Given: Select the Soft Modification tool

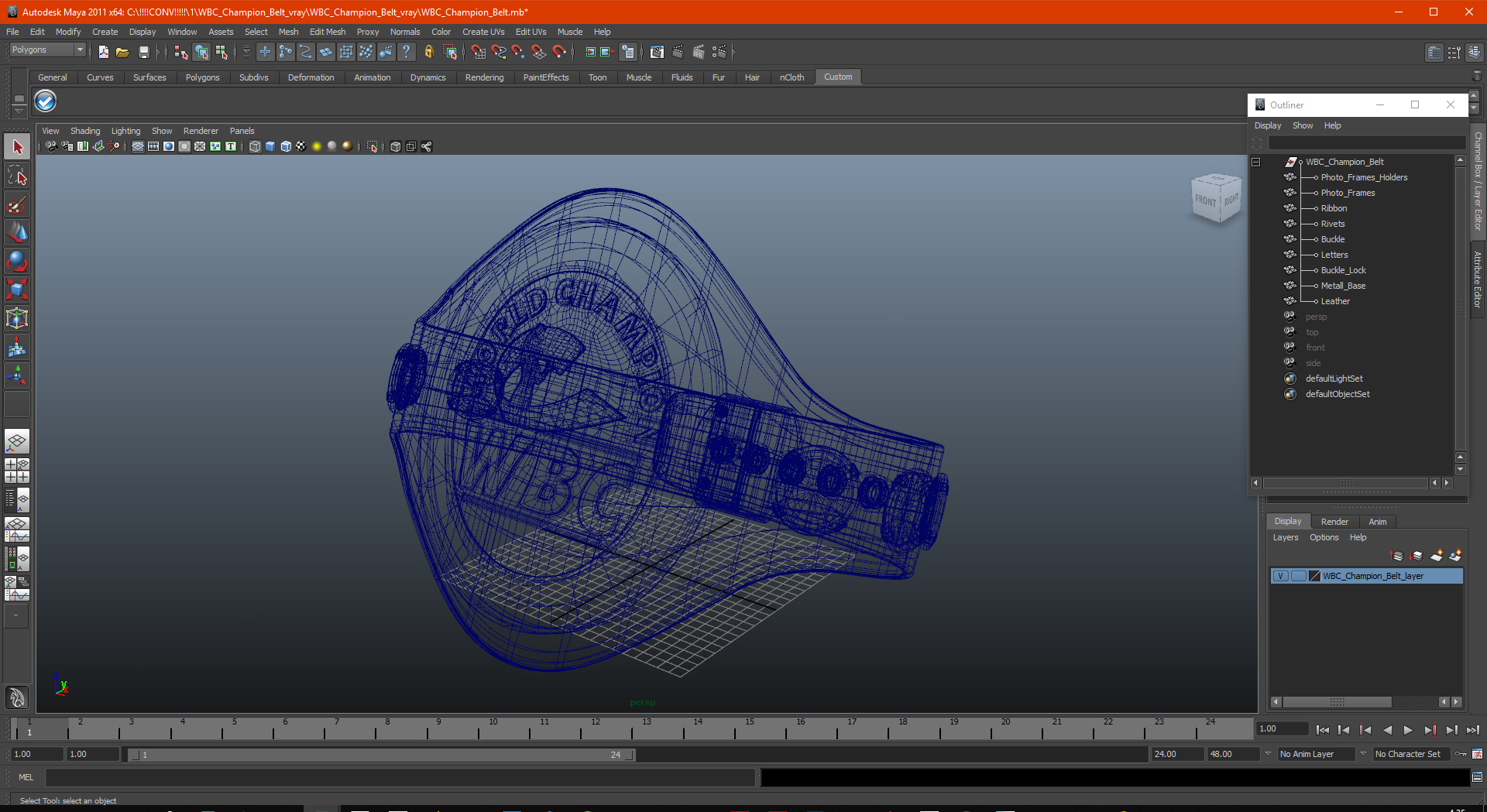Looking at the screenshot, I should [x=17, y=348].
